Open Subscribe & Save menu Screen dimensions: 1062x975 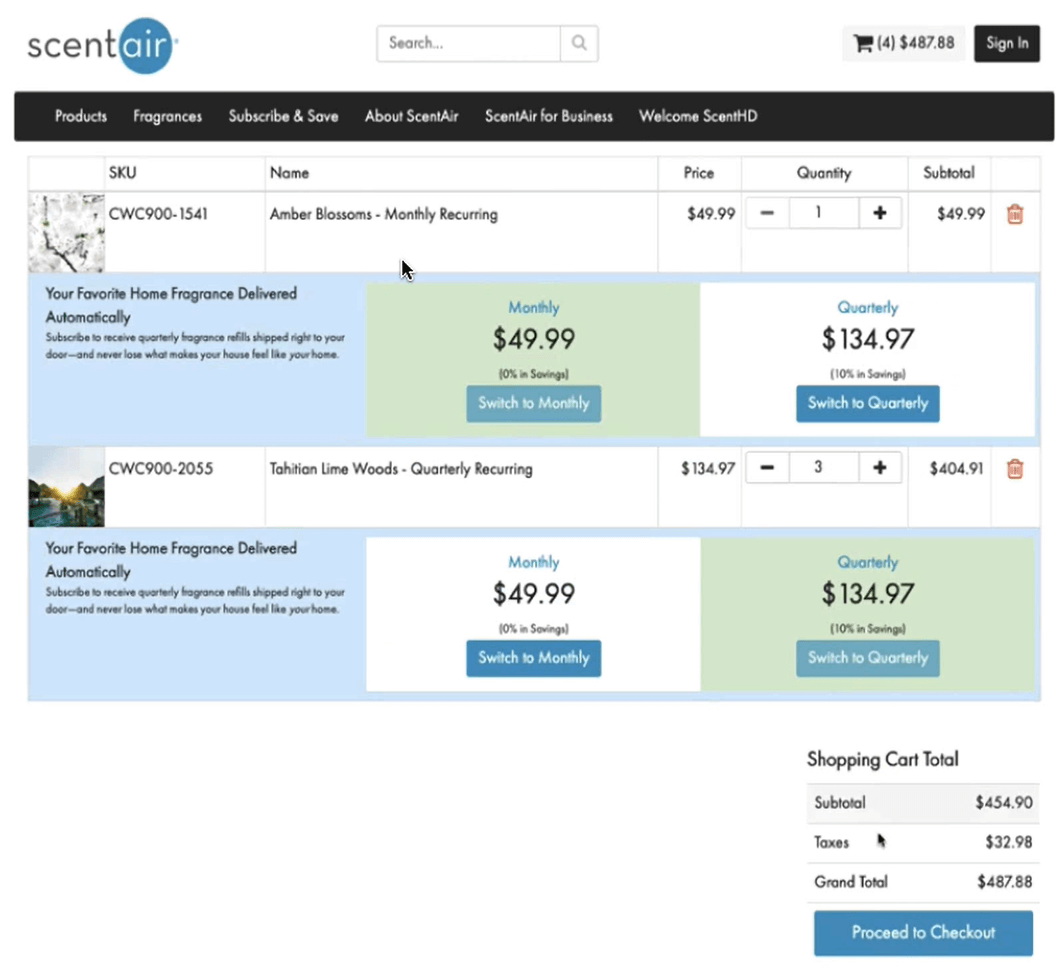[x=283, y=116]
